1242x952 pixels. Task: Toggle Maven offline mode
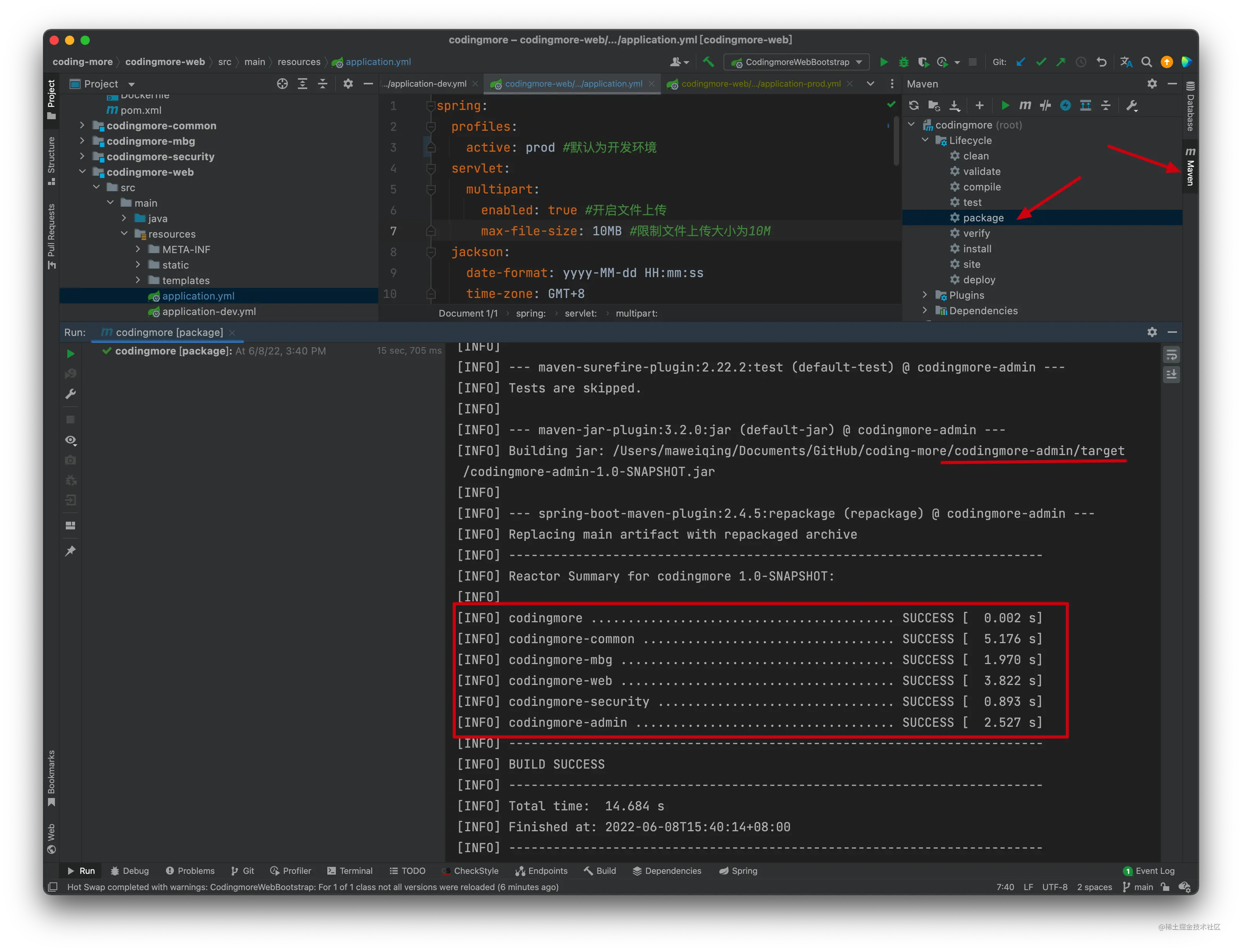click(1045, 105)
